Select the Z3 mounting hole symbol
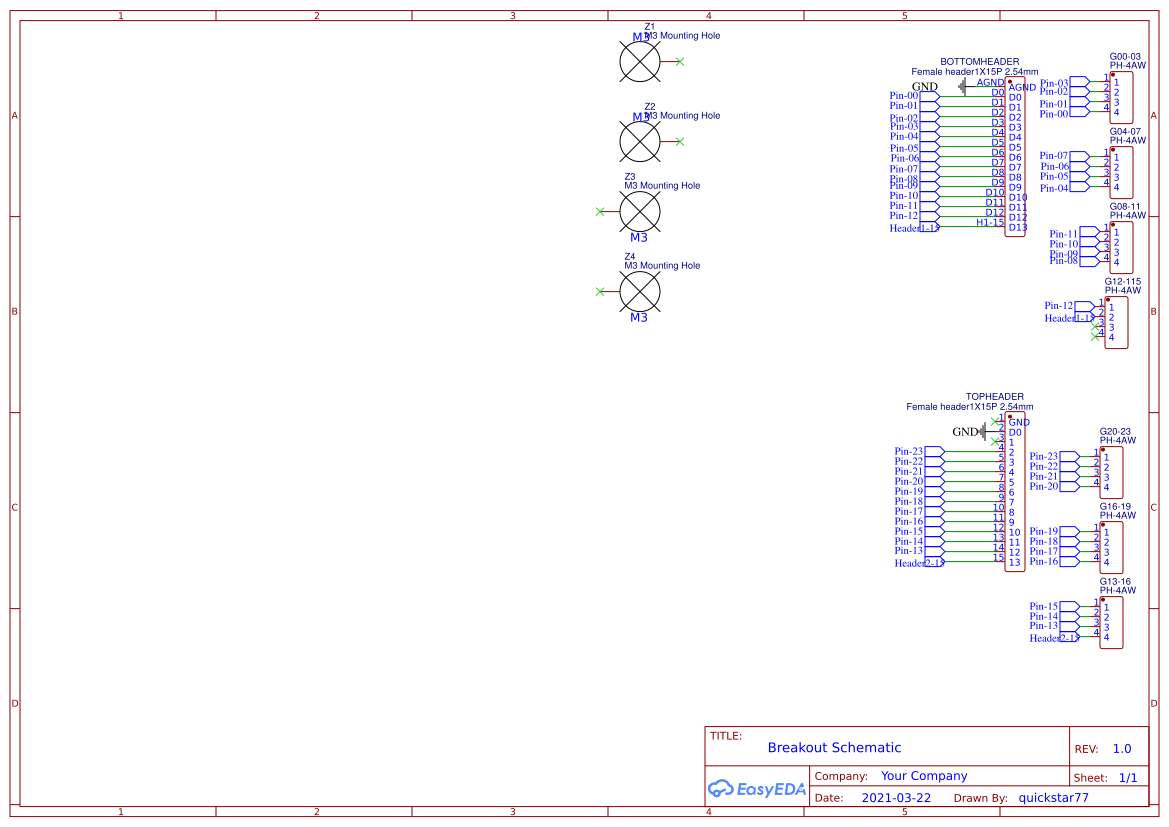Screen dimensions: 1169x827 tap(640, 212)
